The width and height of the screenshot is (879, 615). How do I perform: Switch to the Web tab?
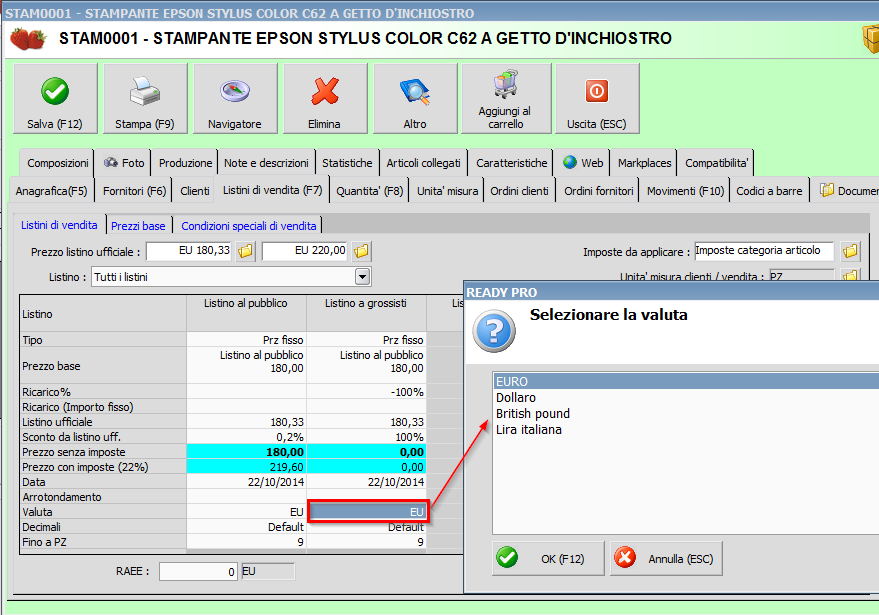click(x=583, y=163)
